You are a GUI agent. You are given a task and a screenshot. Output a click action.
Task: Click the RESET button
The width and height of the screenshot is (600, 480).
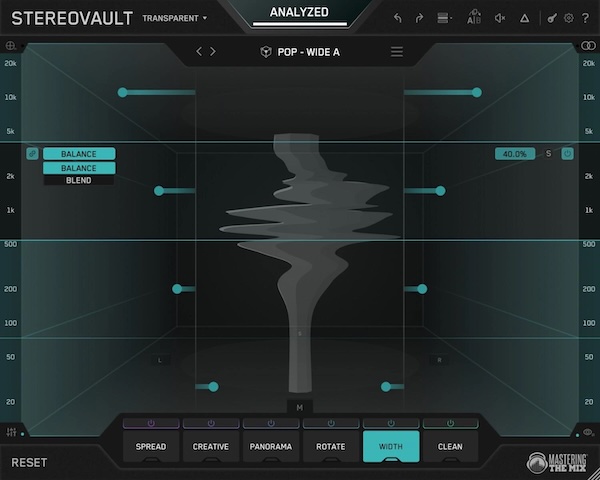(x=29, y=462)
